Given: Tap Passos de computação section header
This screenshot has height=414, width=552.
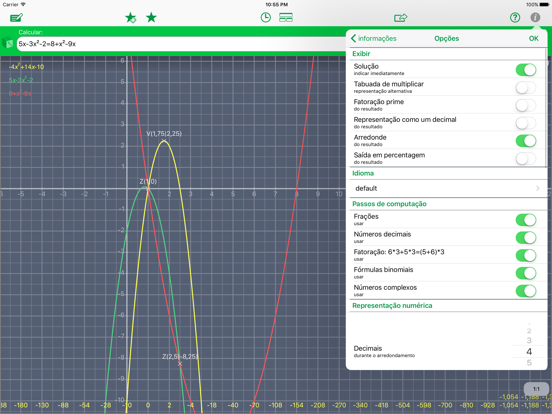Looking at the screenshot, I should pos(389,204).
